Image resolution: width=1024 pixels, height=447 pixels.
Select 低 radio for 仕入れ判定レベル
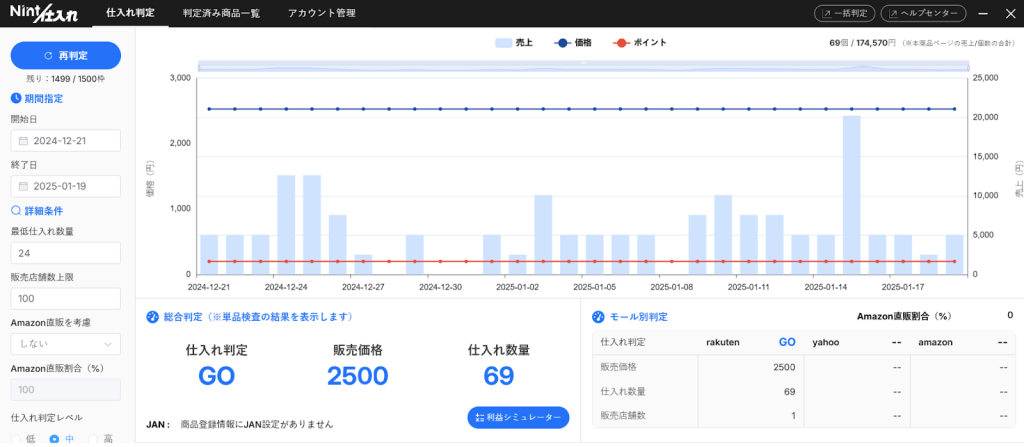click(x=17, y=440)
